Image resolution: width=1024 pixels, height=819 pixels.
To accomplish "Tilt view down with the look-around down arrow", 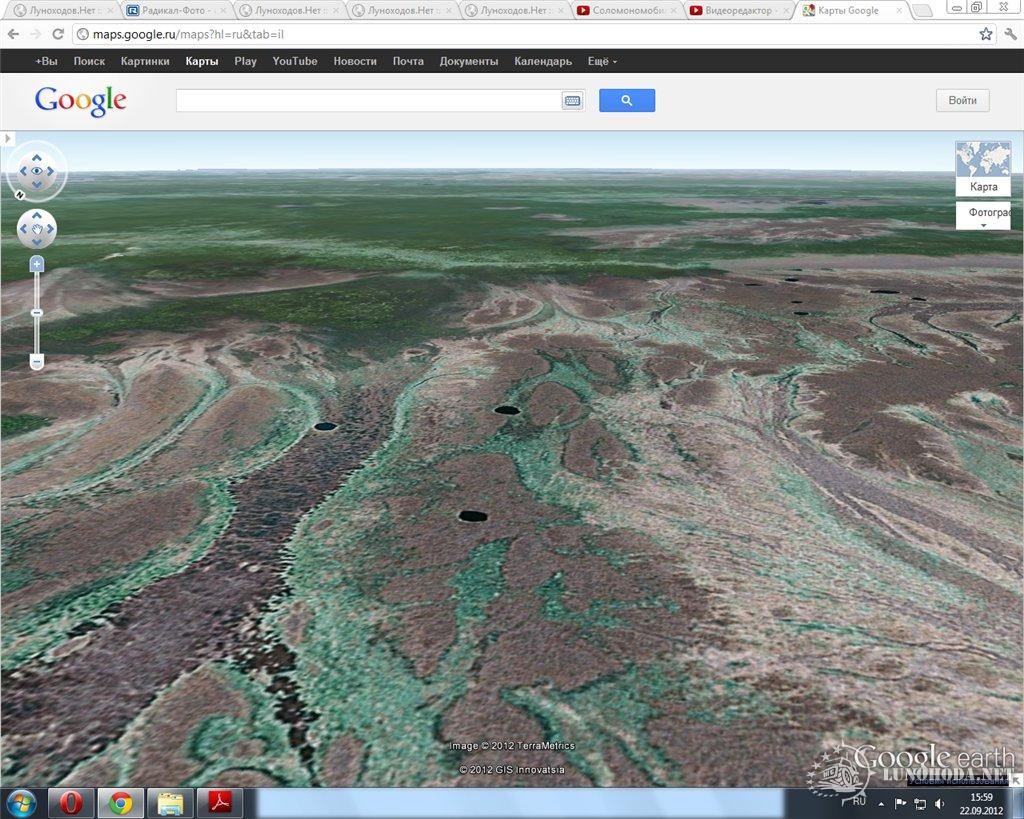I will [x=37, y=185].
